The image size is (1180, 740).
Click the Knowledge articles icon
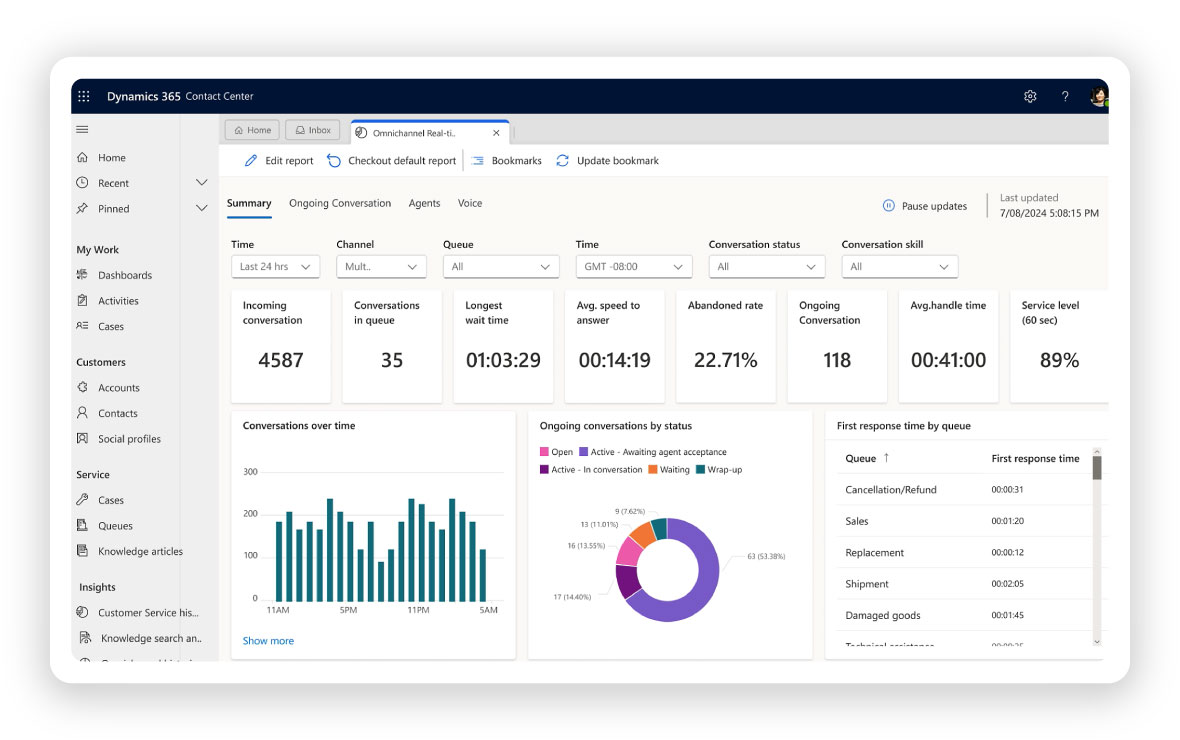click(82, 550)
